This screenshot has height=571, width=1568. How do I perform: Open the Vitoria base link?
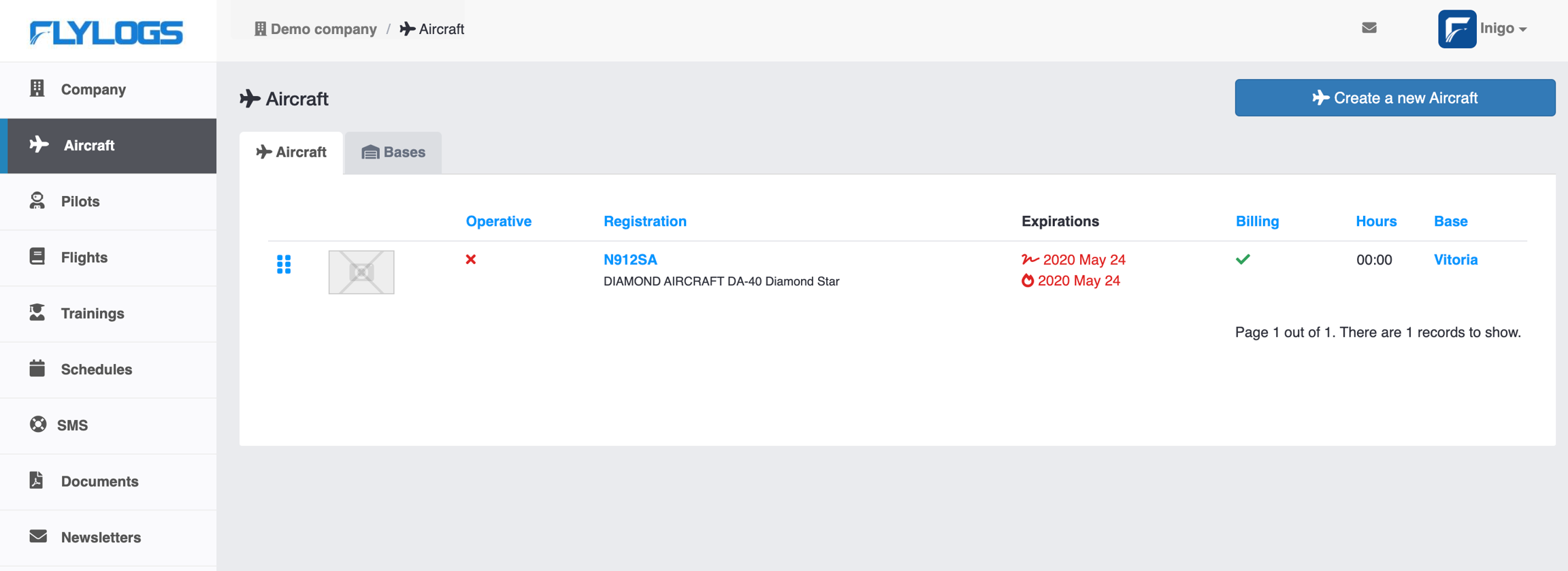click(1455, 259)
